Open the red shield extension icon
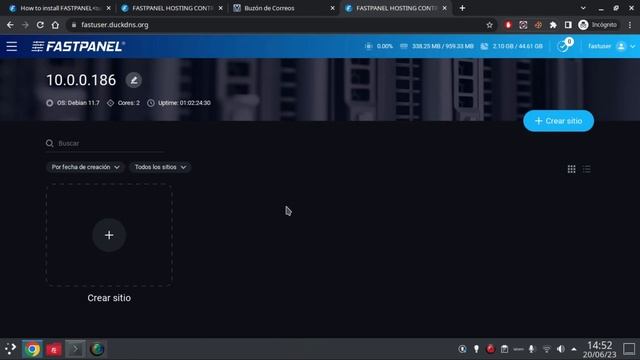Screen dimensions: 640x360 point(508,25)
